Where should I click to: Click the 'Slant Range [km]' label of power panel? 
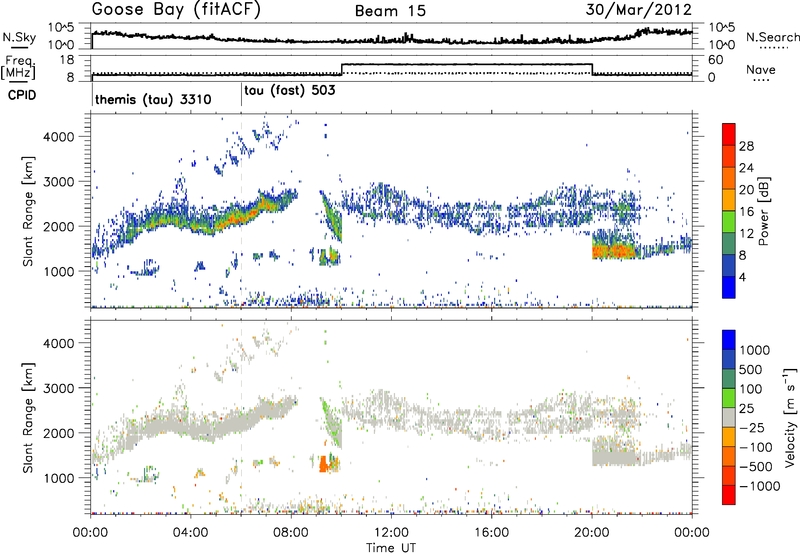(28, 211)
